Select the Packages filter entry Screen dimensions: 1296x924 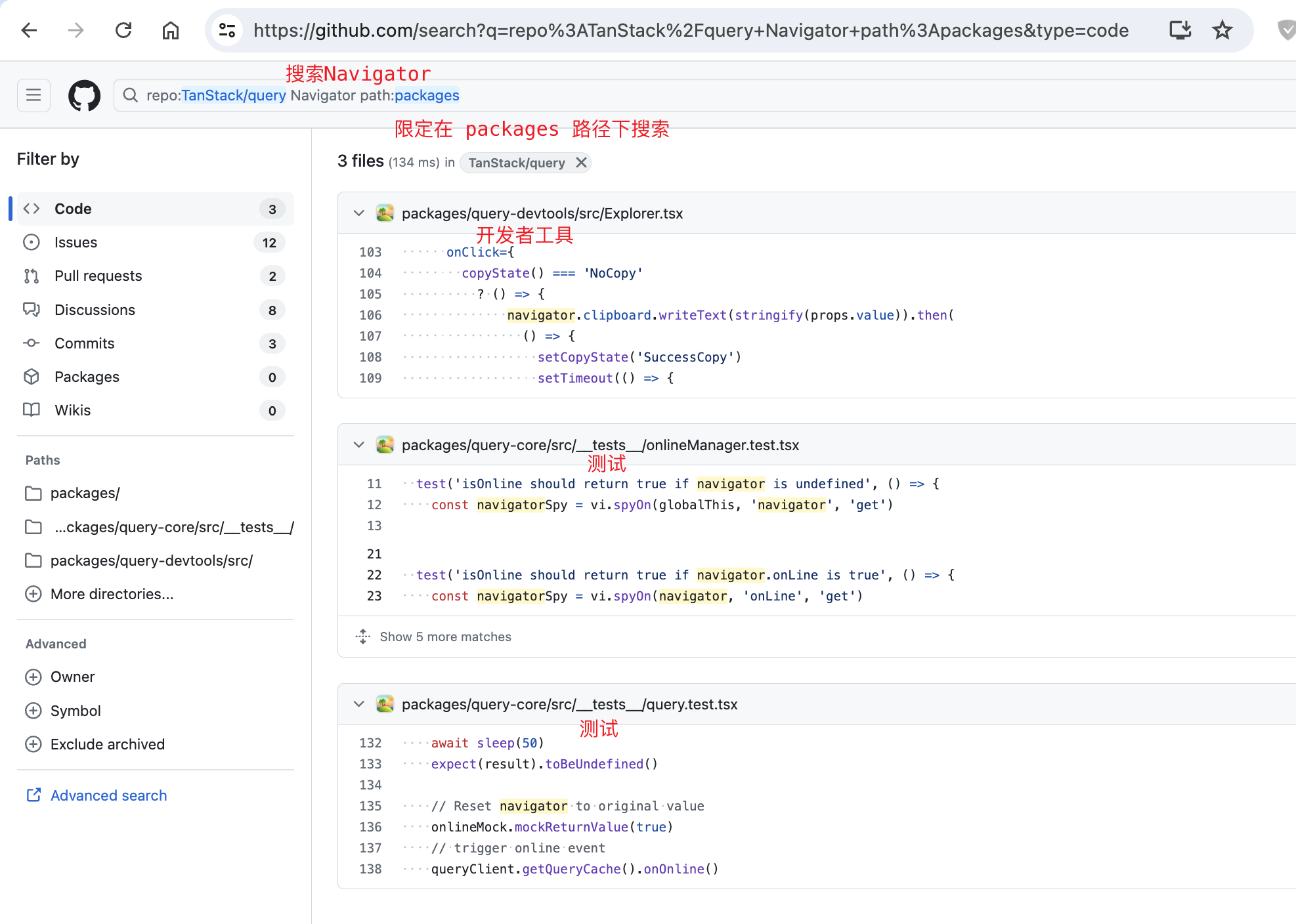click(86, 377)
